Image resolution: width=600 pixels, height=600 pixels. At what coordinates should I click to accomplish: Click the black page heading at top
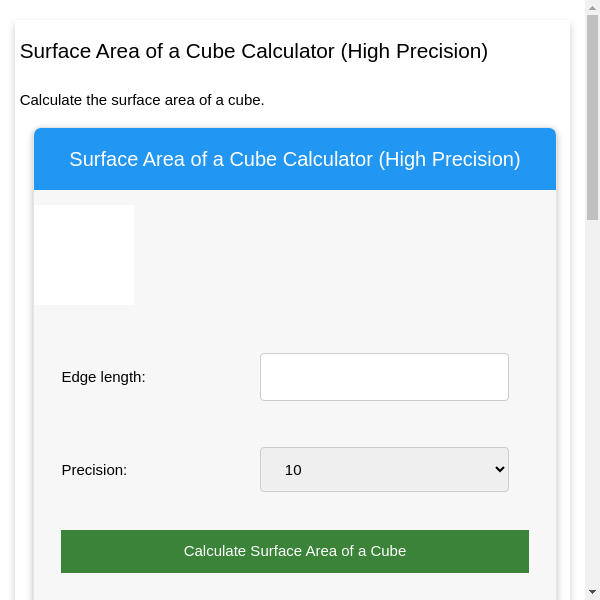coord(254,51)
